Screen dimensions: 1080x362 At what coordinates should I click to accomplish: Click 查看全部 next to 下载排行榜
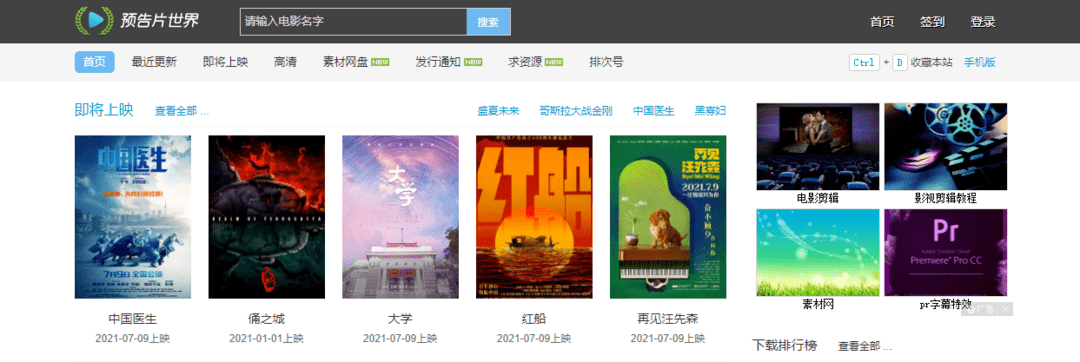pos(865,345)
